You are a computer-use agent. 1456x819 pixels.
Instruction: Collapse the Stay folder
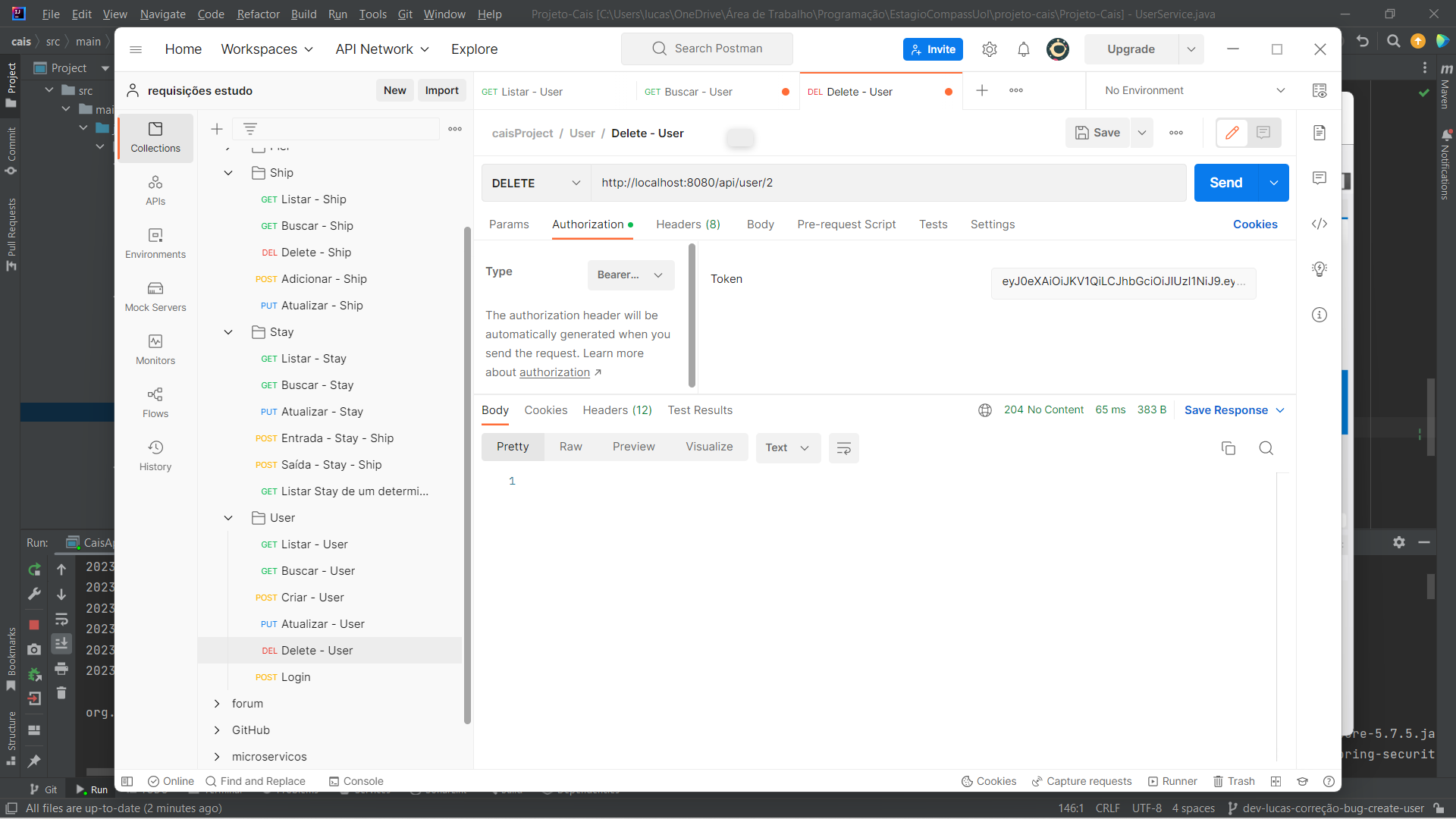coord(228,332)
